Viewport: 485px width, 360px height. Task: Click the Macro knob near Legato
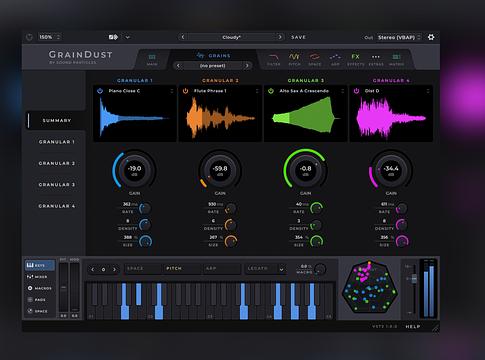(320, 269)
